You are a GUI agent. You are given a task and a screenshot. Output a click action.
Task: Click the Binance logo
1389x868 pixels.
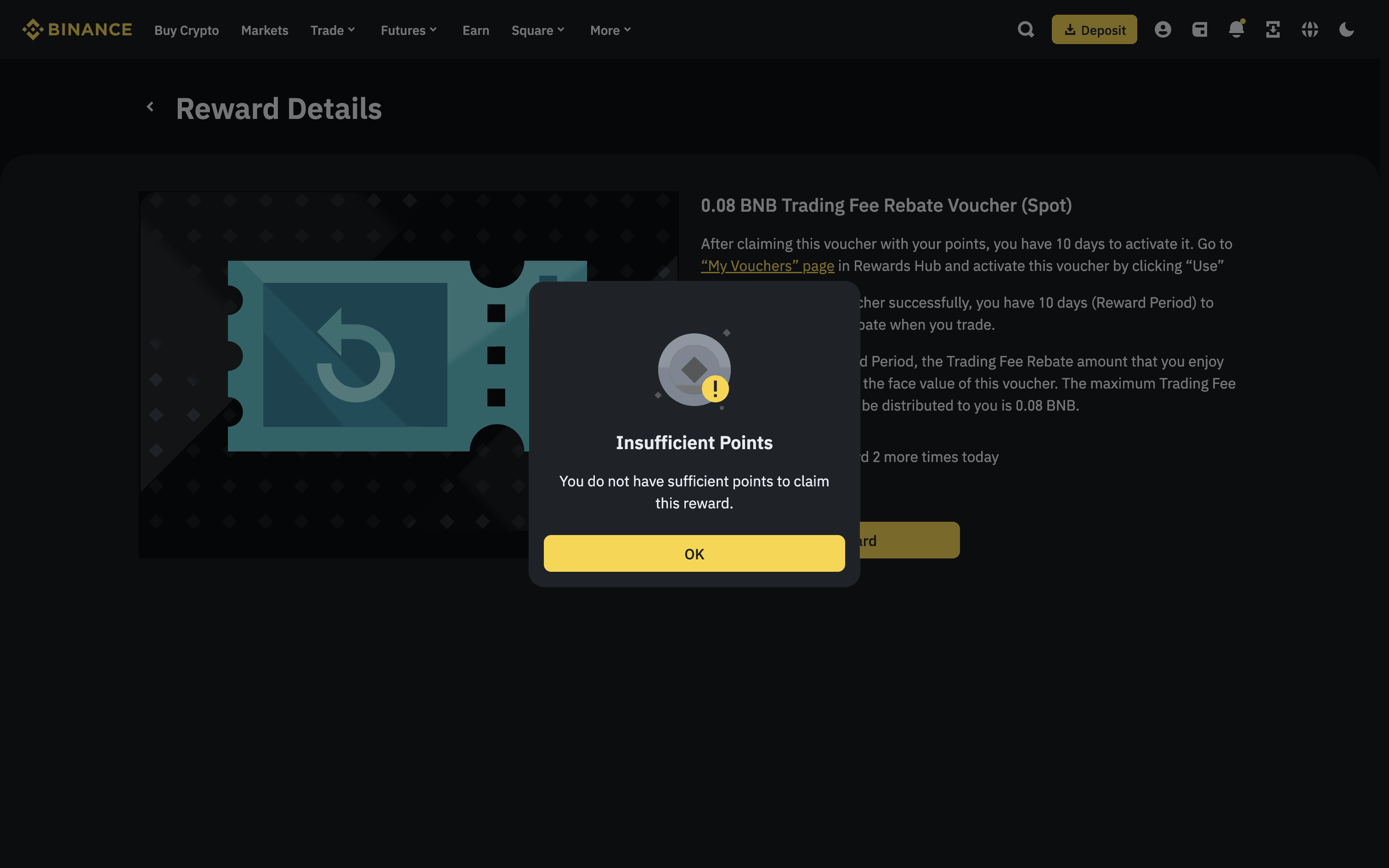tap(77, 30)
